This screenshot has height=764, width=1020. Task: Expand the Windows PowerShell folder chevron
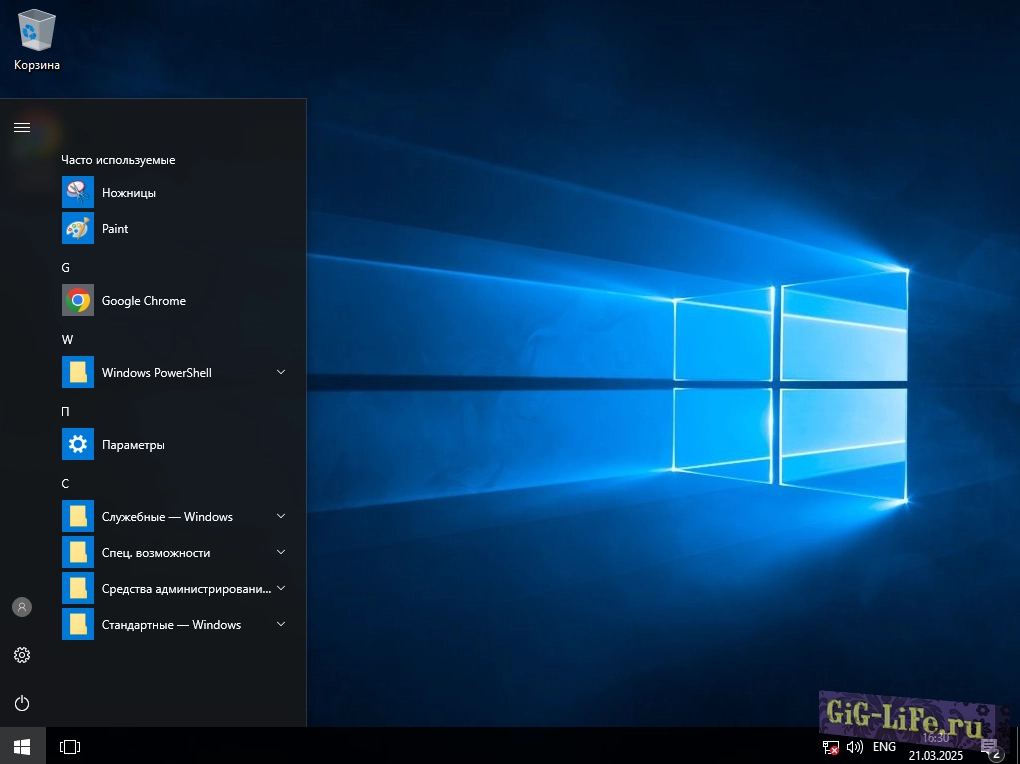tap(281, 372)
